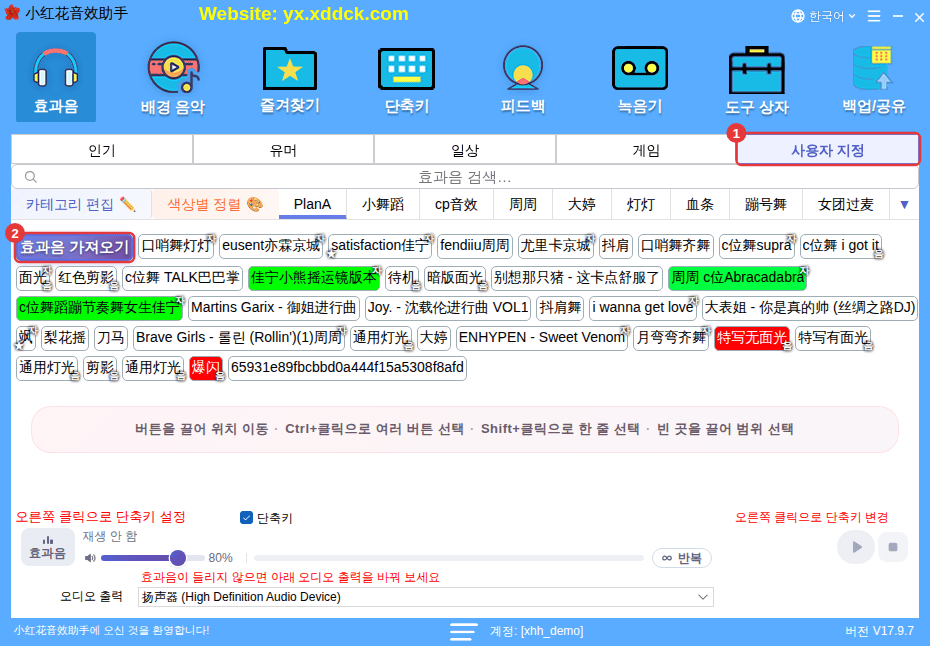Image resolution: width=930 pixels, height=646 pixels.
Task: Click the status bar list lines icon
Action: [463, 631]
